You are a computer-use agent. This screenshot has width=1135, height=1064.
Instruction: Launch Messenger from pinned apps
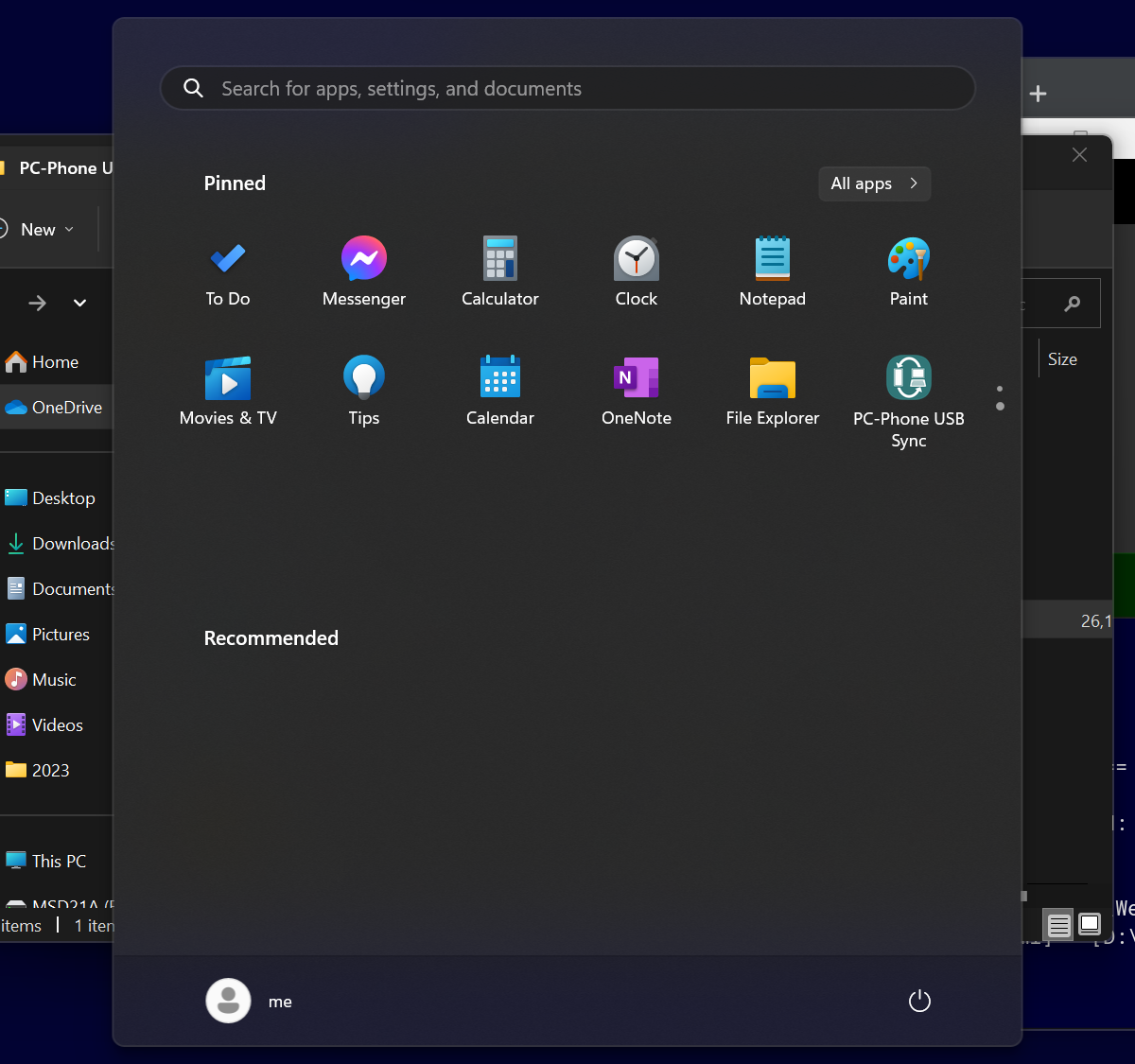363,270
